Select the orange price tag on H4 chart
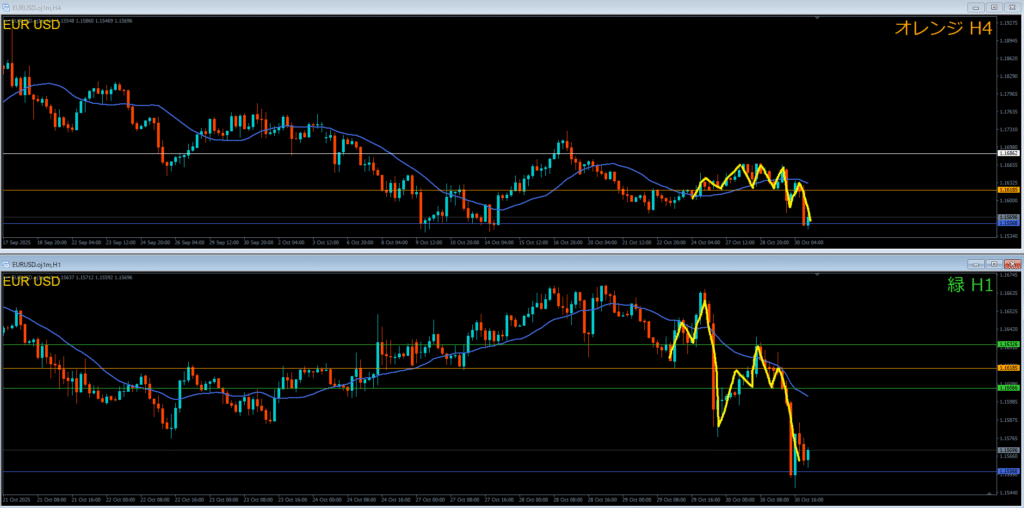The image size is (1024, 508). click(x=1008, y=189)
